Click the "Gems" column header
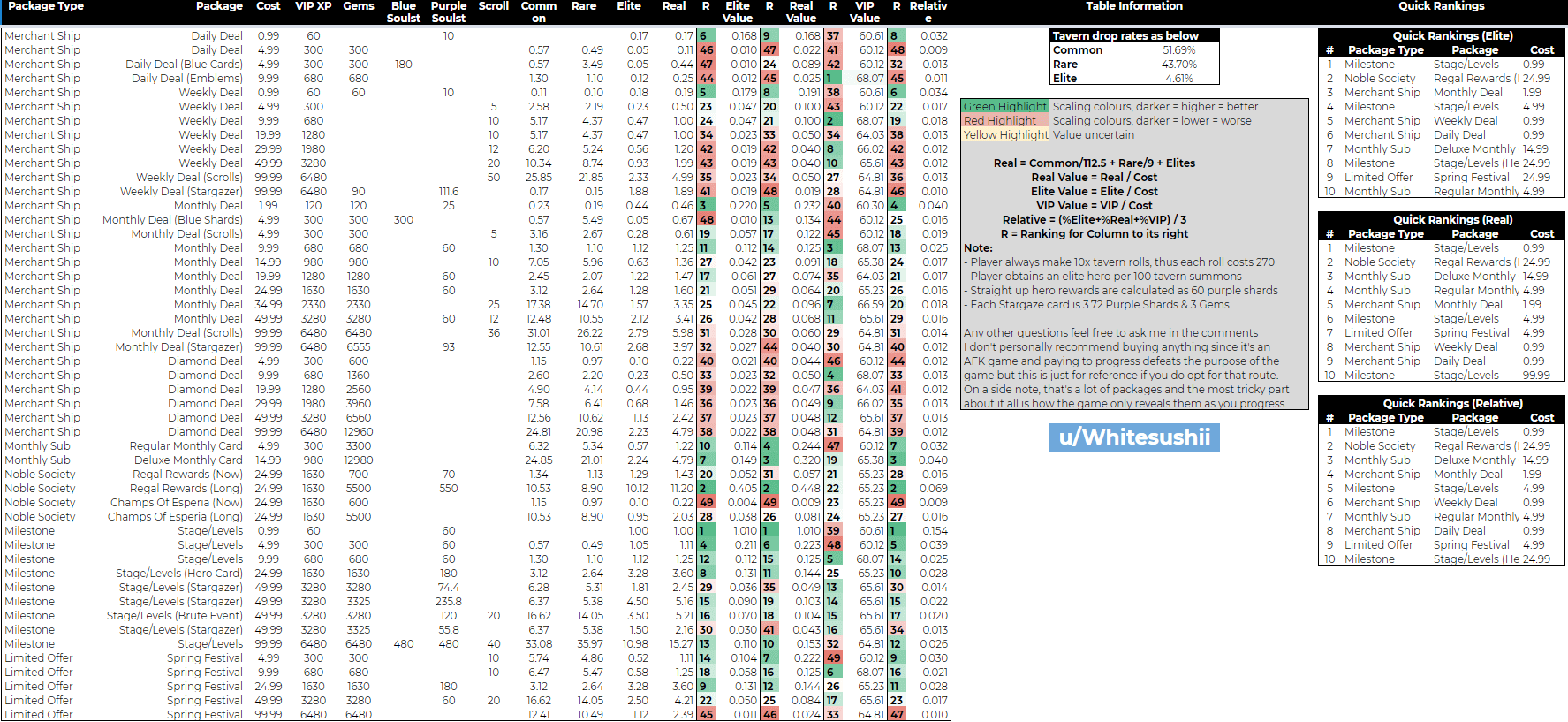 (359, 6)
